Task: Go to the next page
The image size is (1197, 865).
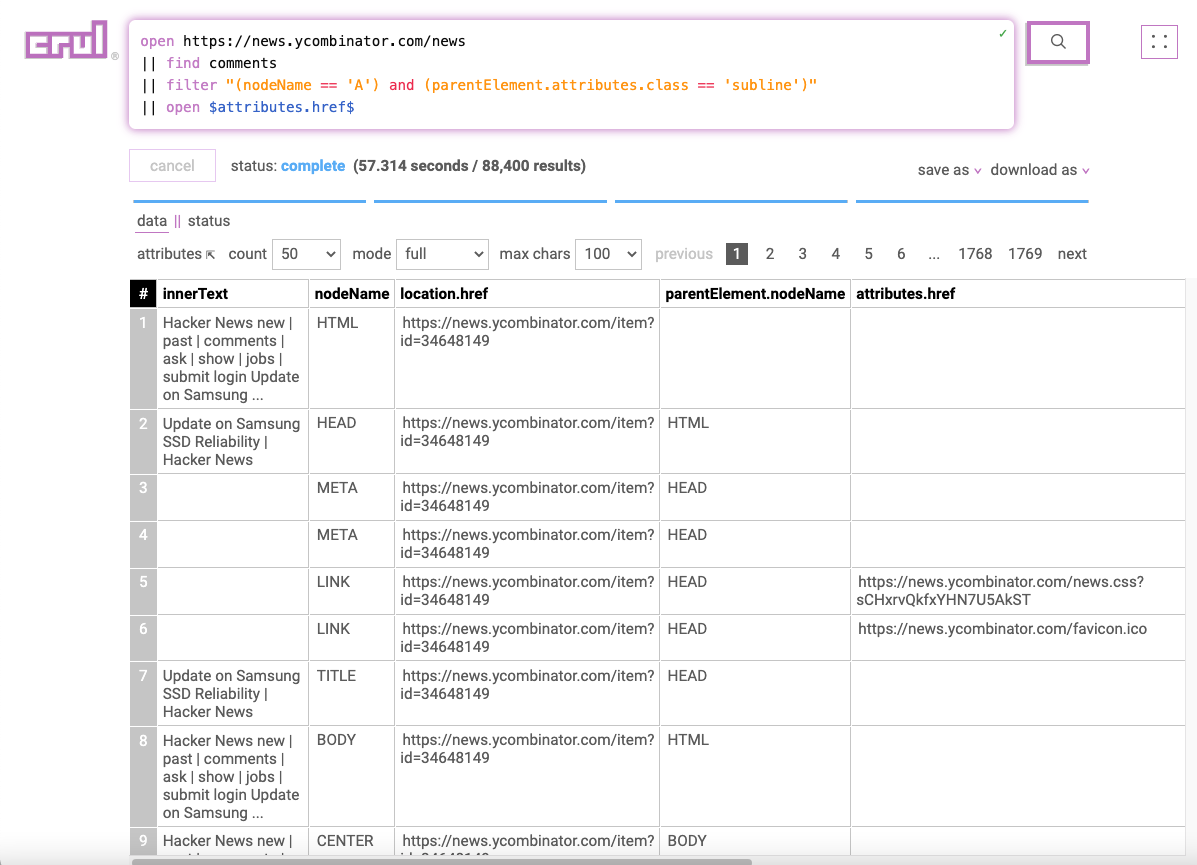Action: pos(1072,254)
